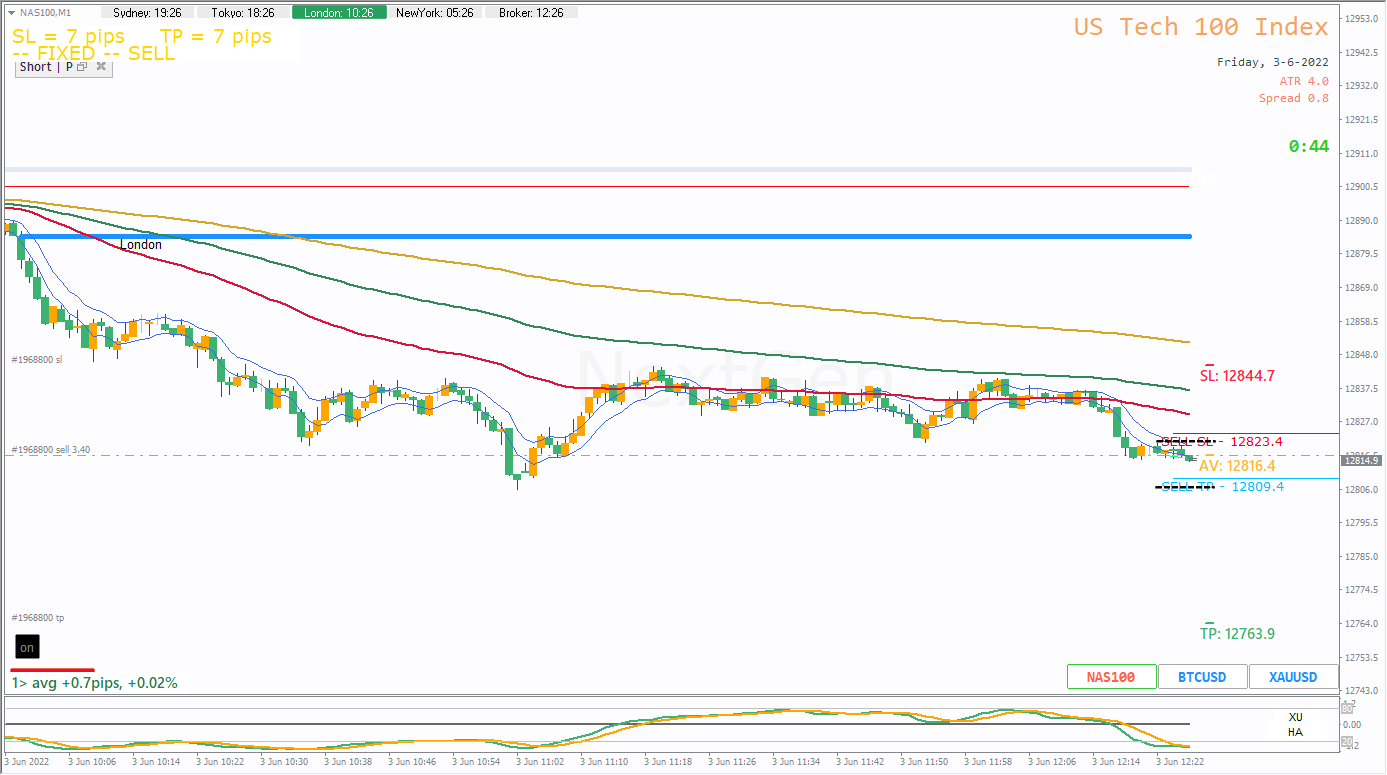This screenshot has width=1387, height=775.
Task: Select the highlighted London session clock
Action: point(338,13)
